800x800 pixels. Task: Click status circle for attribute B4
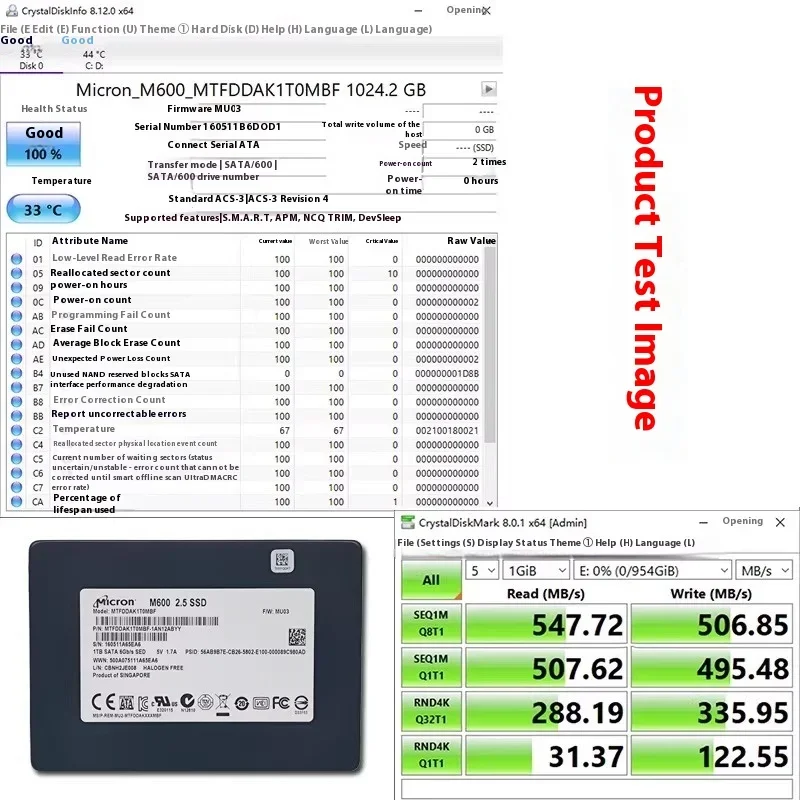pyautogui.click(x=16, y=373)
